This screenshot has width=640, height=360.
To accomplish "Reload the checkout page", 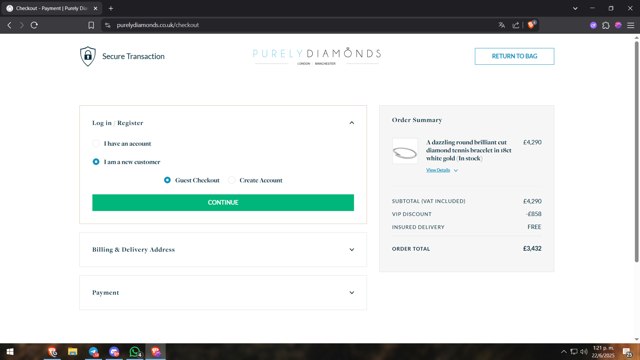I will pyautogui.click(x=34, y=25).
